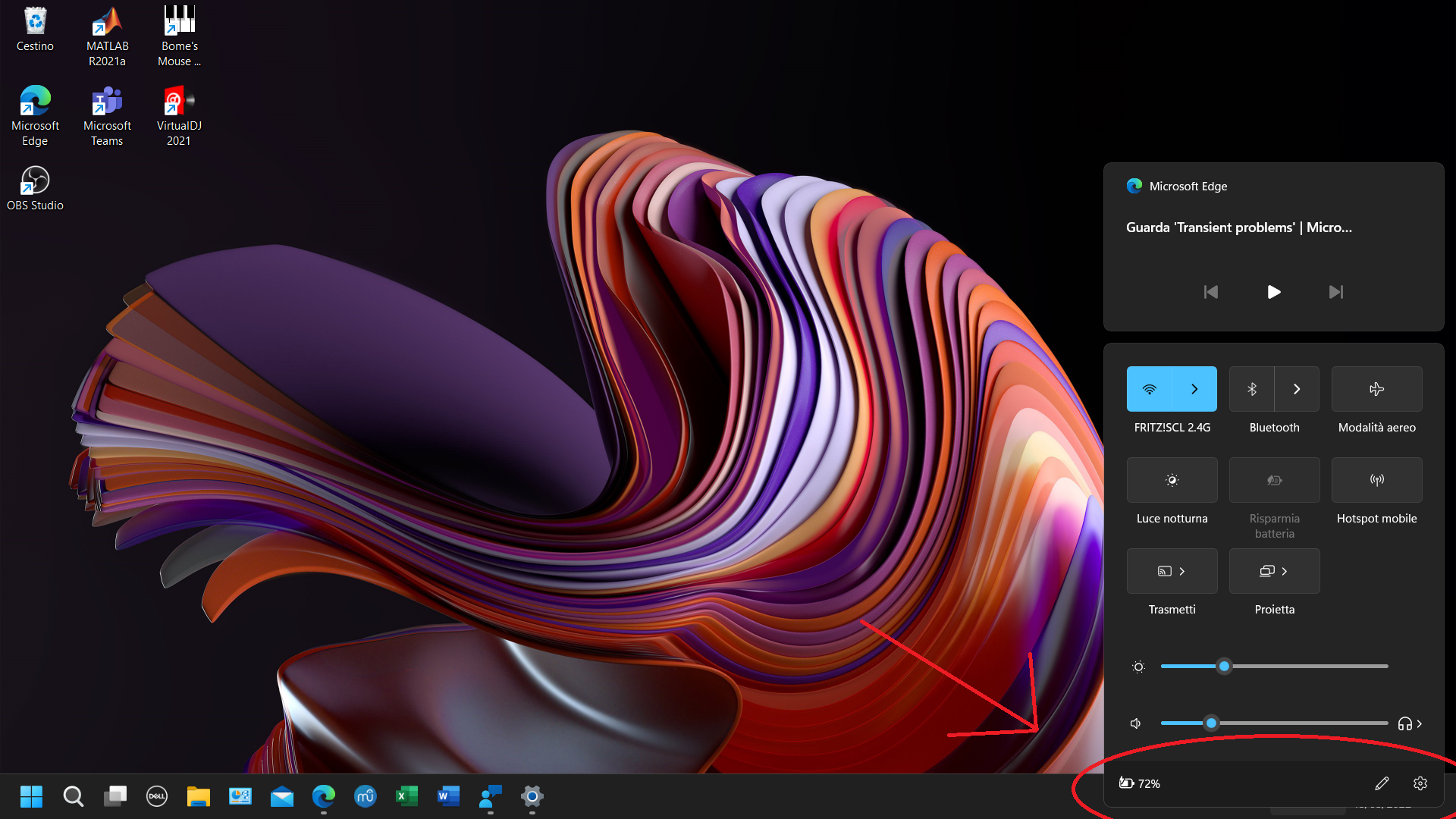Mute volume via speaker icon
The width and height of the screenshot is (1456, 819).
point(1135,723)
